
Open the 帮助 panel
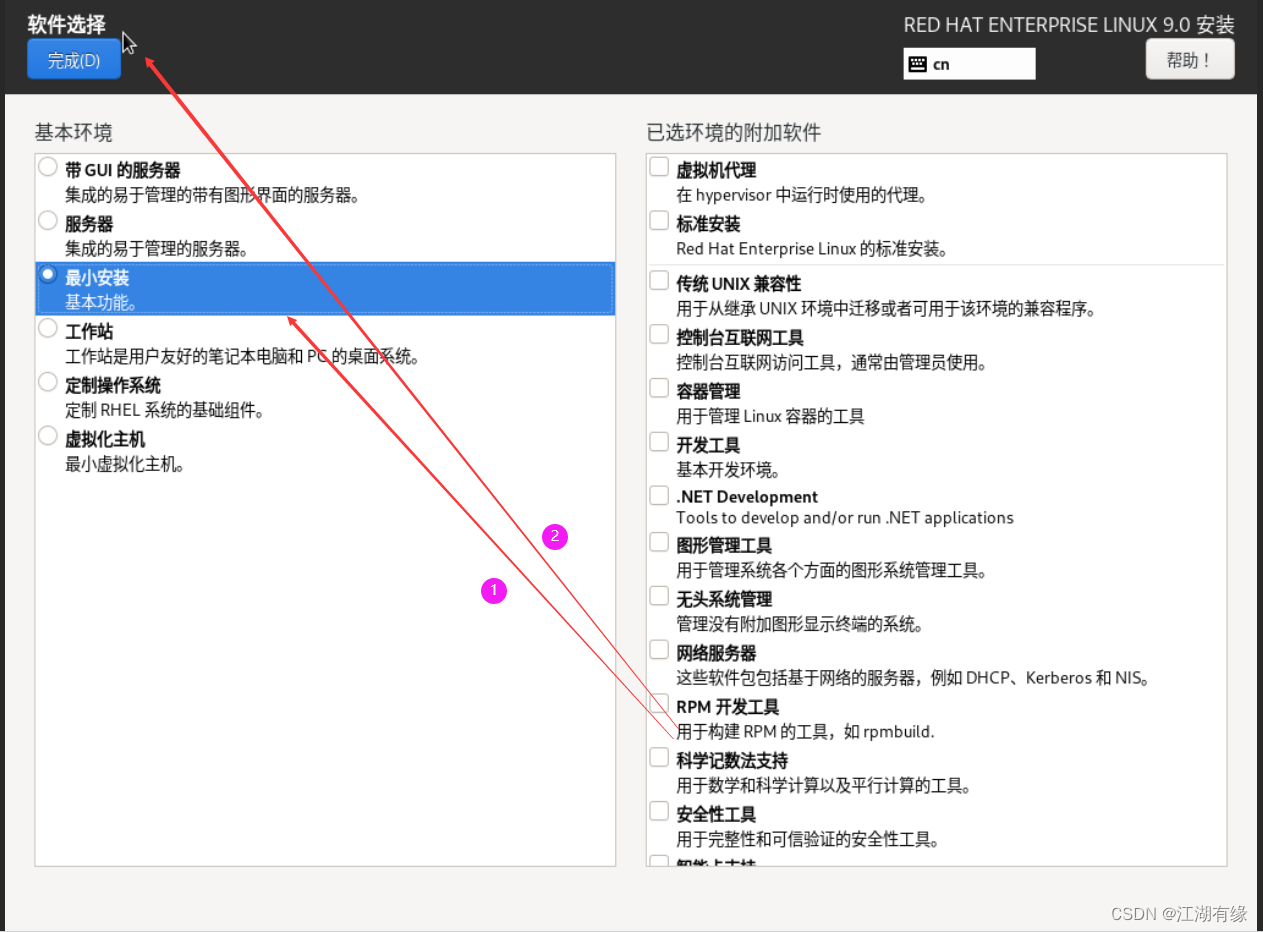pos(1189,58)
